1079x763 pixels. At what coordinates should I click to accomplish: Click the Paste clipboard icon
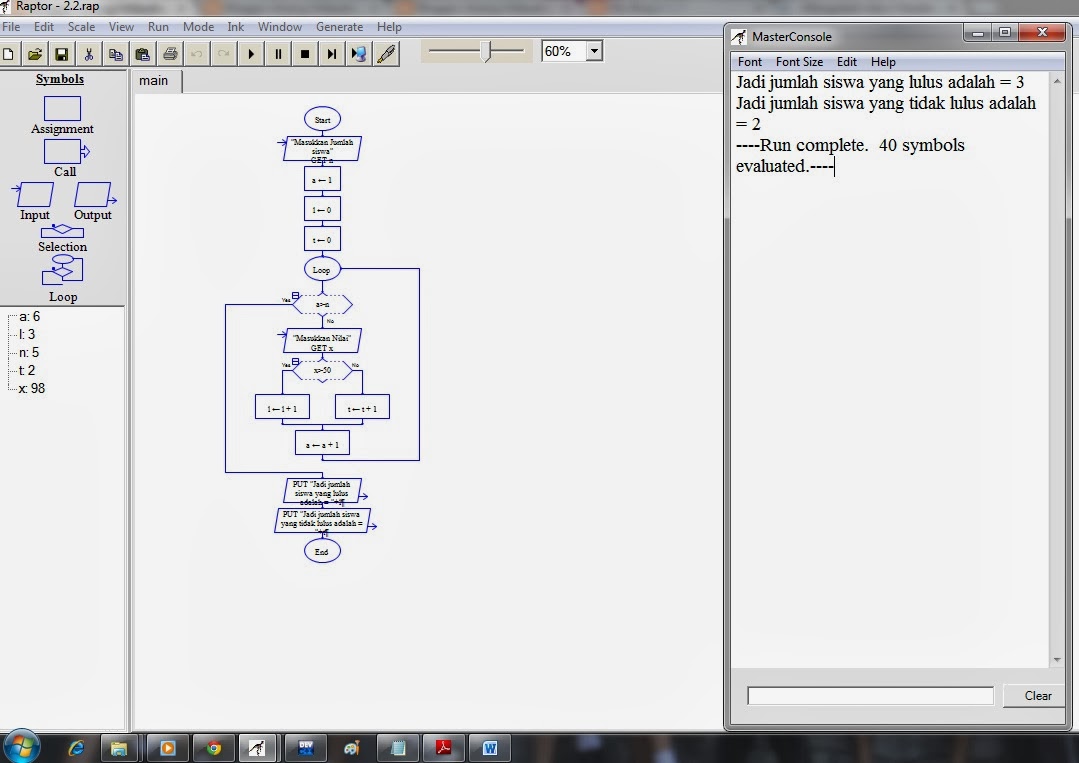click(x=142, y=54)
